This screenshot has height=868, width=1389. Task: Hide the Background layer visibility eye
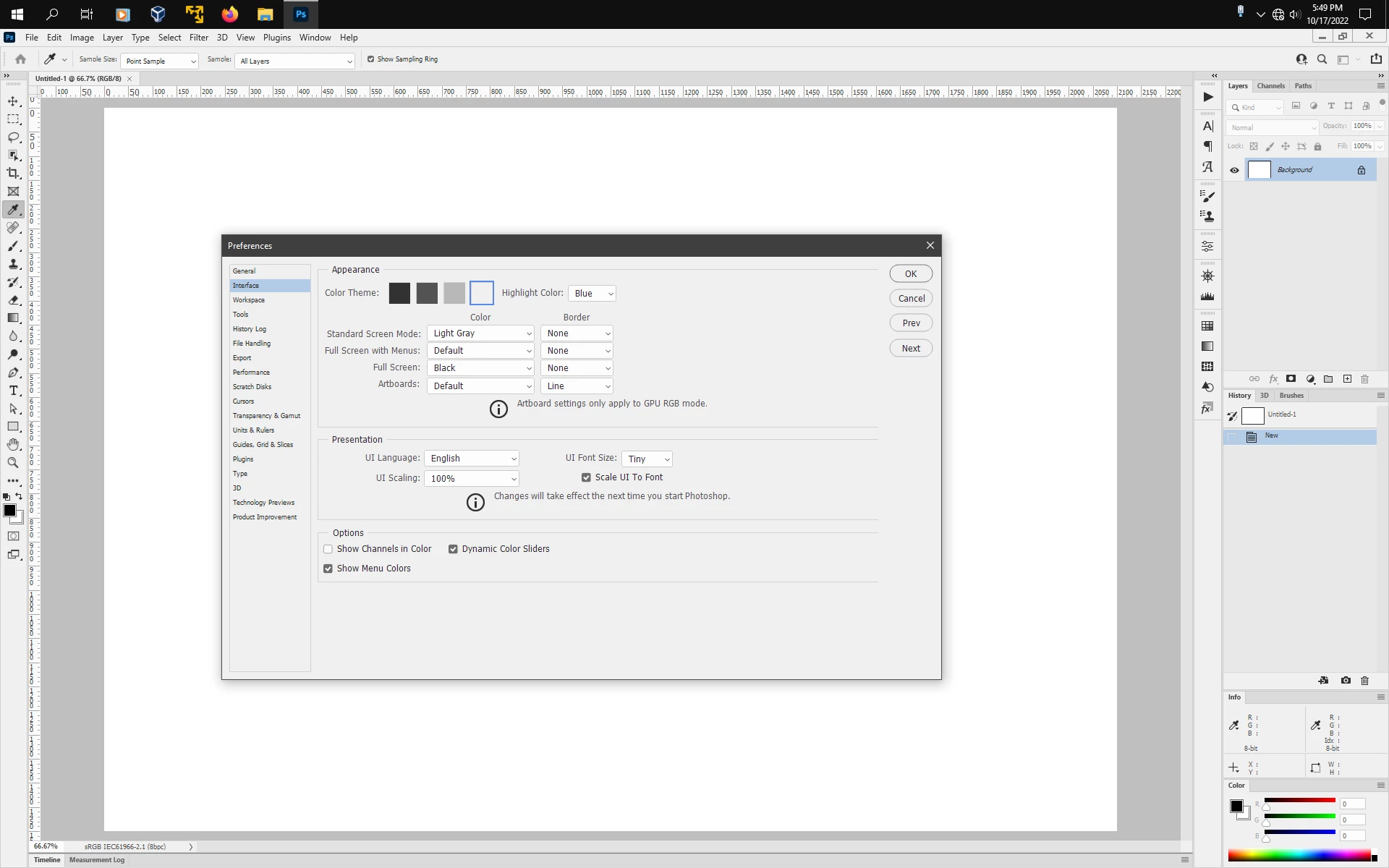click(1234, 170)
